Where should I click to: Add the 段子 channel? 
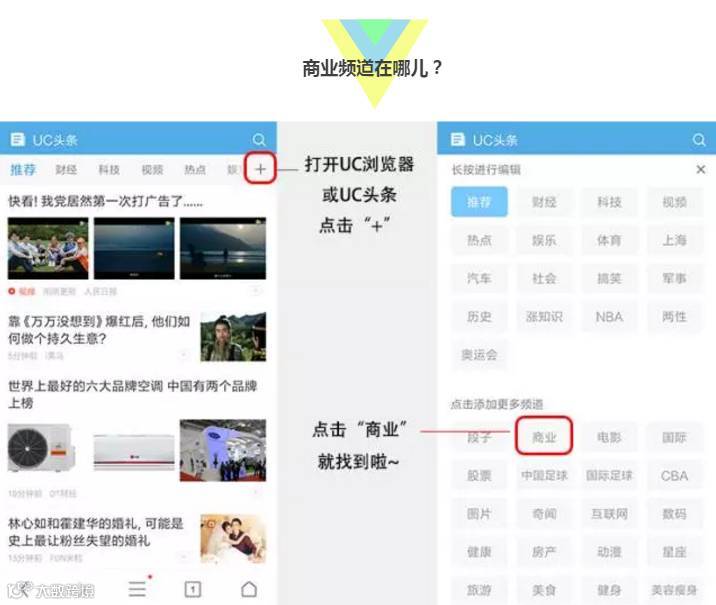(x=479, y=437)
